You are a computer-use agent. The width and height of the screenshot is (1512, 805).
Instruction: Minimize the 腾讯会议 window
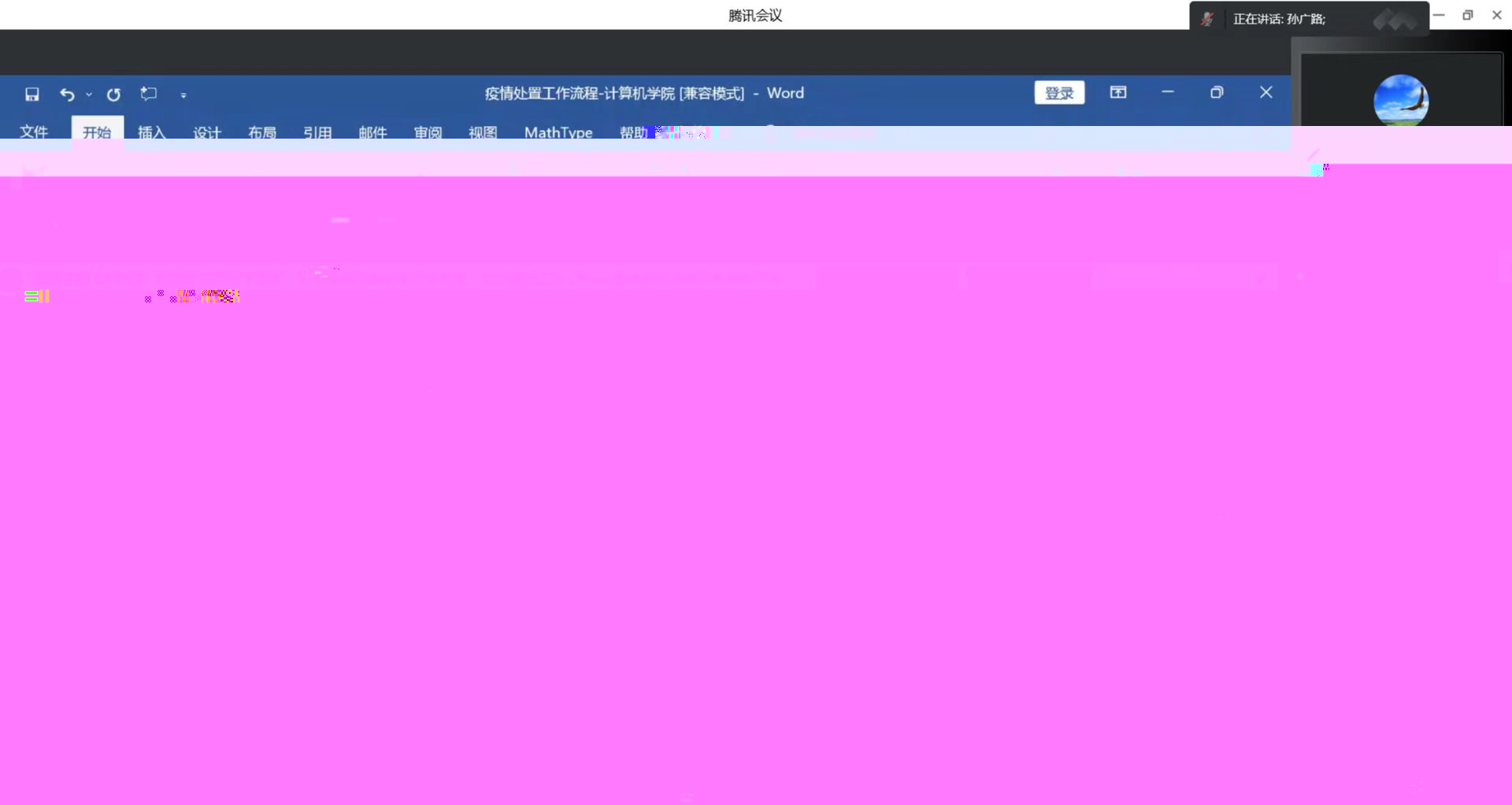(x=1439, y=15)
